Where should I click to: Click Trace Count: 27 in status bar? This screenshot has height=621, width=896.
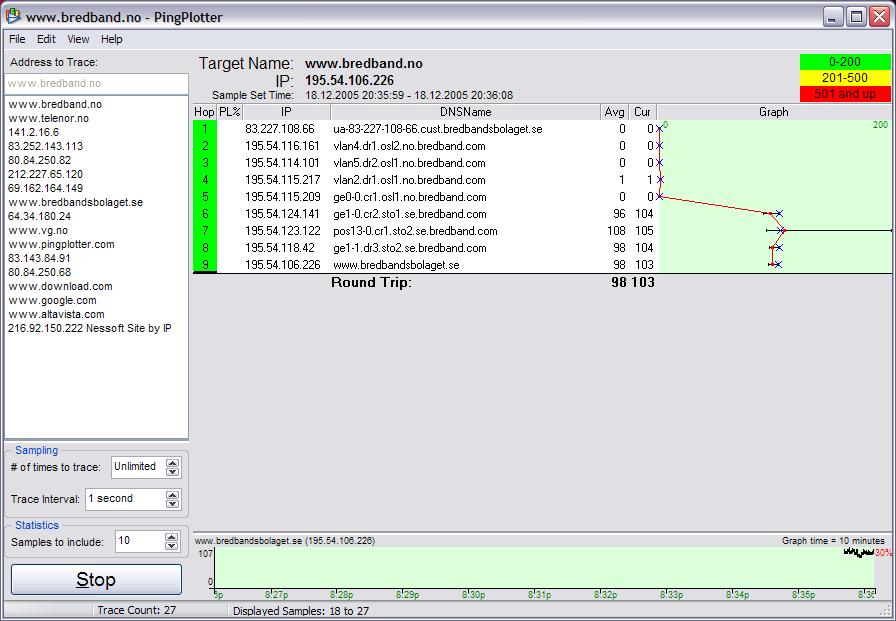pos(137,610)
